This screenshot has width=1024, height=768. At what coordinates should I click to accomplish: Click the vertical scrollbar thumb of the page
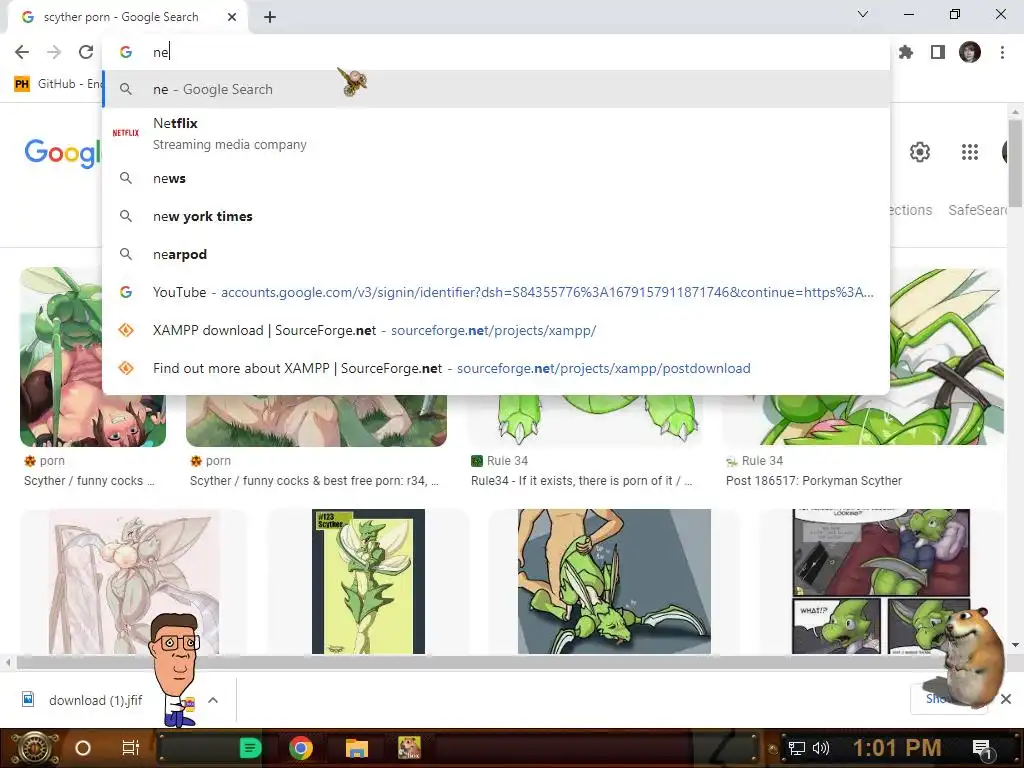[x=1014, y=161]
